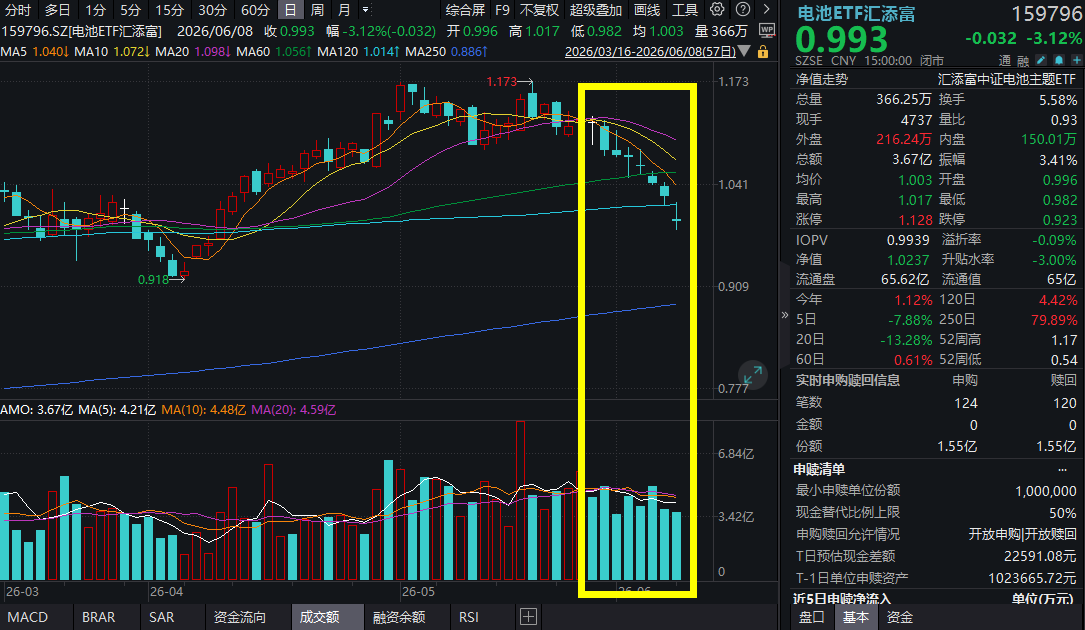Click the 超级叠加 button
The width and height of the screenshot is (1085, 630).
[596, 10]
